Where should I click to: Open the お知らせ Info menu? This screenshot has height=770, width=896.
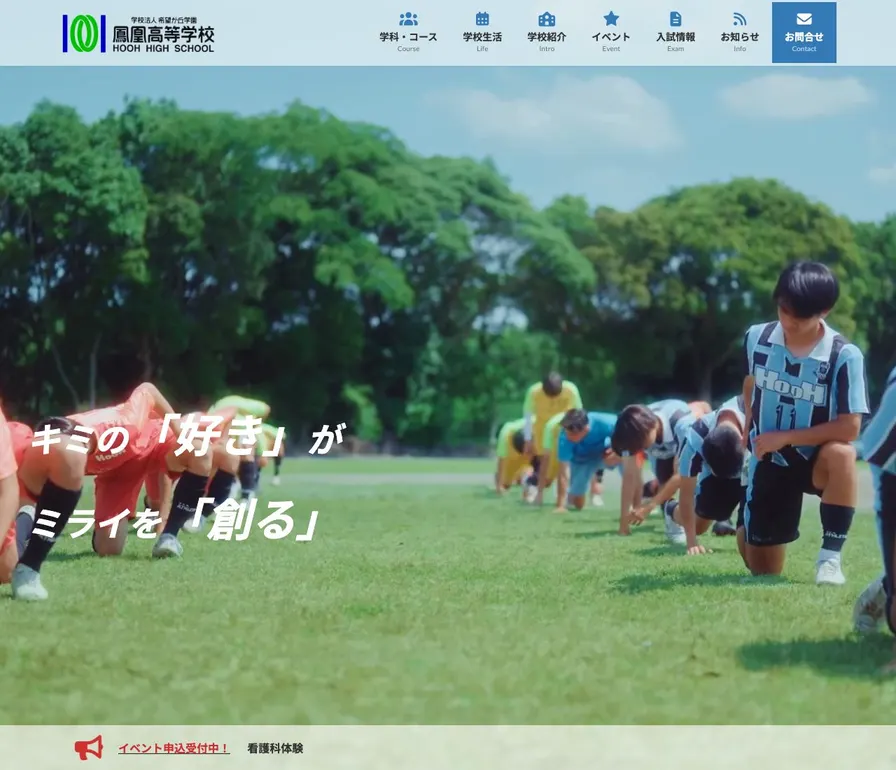click(x=739, y=33)
